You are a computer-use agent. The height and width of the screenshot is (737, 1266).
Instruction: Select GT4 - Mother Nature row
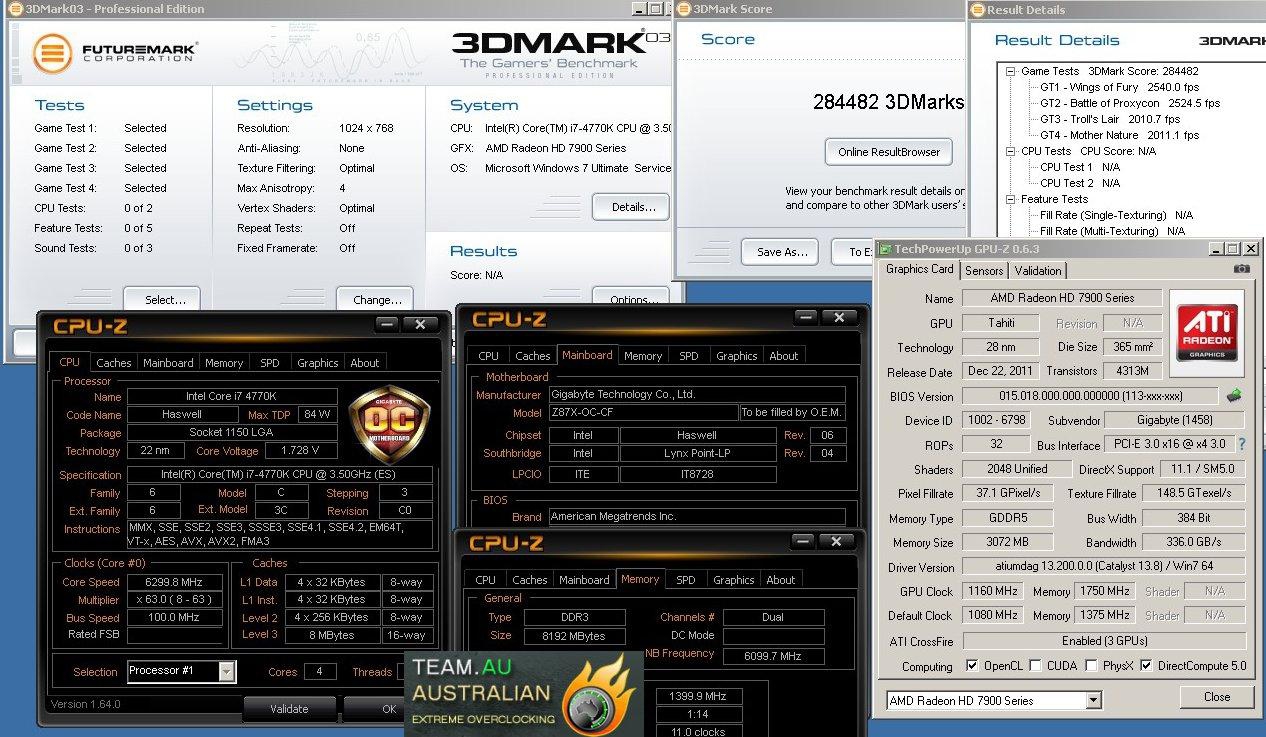(x=1119, y=135)
